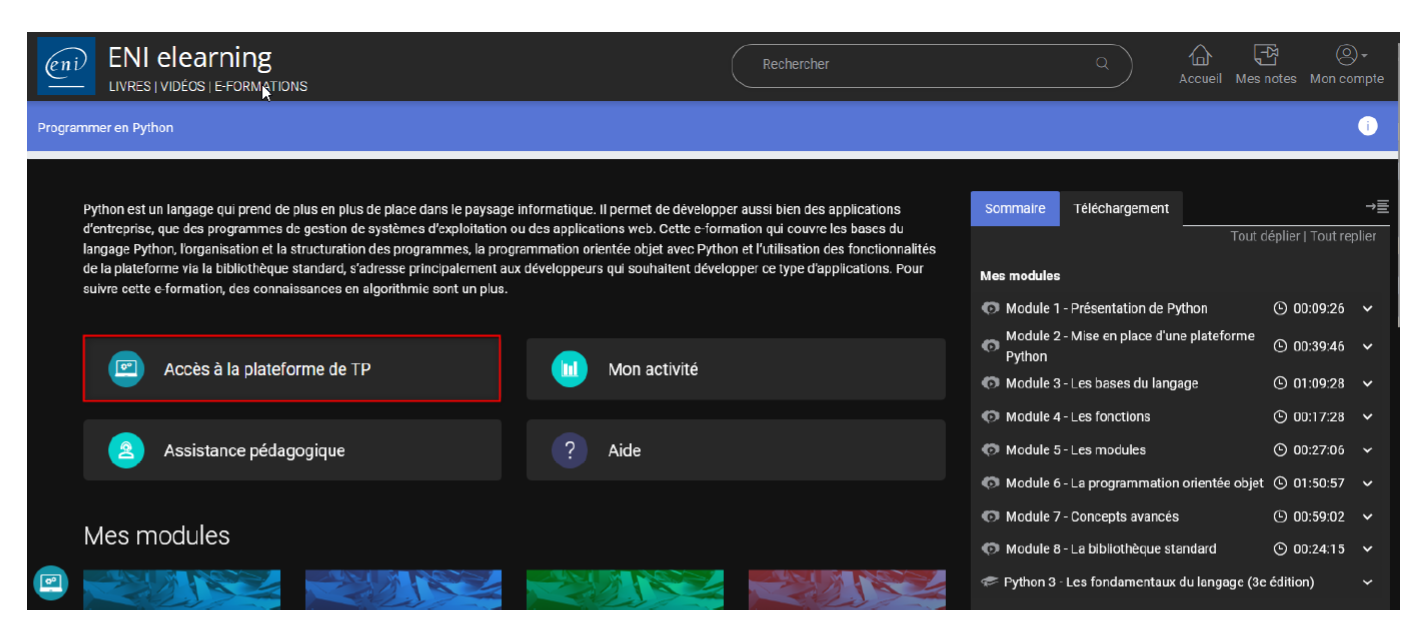The width and height of the screenshot is (1413, 622).
Task: Toggle eye icon for Module 2
Action: 990,346
